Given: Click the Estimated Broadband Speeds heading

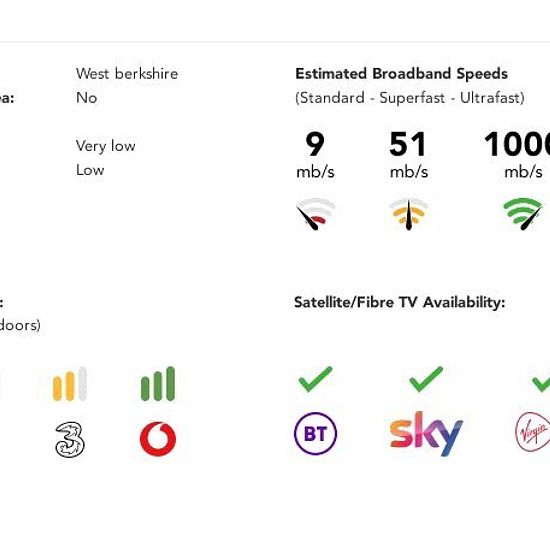Looking at the screenshot, I should pyautogui.click(x=402, y=74).
